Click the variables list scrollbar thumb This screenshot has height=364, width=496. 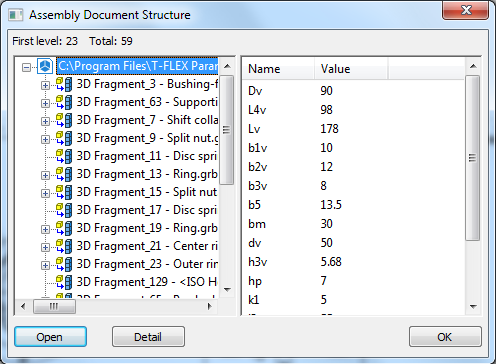pos(472,158)
